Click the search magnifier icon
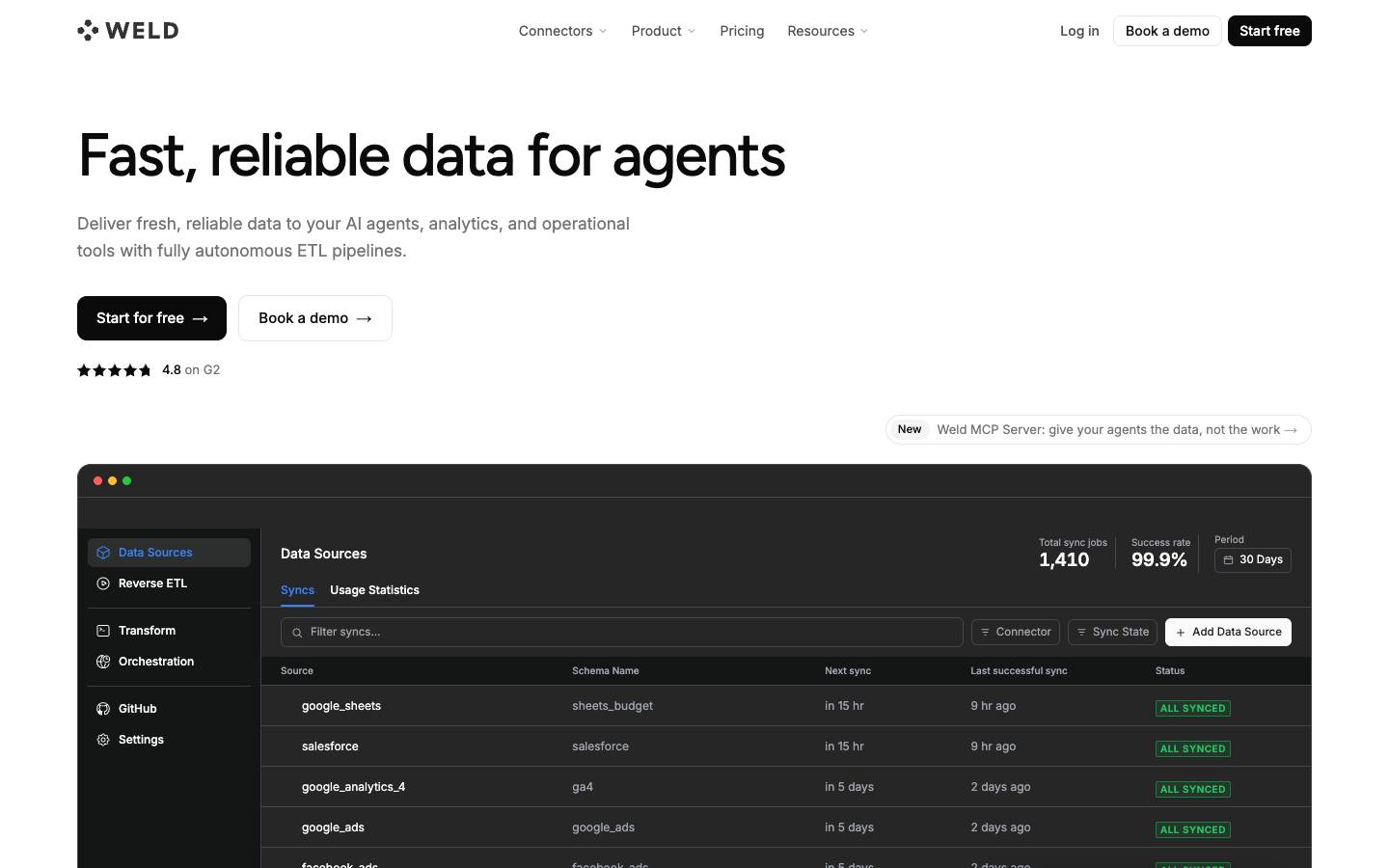The height and width of the screenshot is (868, 1389). click(297, 633)
